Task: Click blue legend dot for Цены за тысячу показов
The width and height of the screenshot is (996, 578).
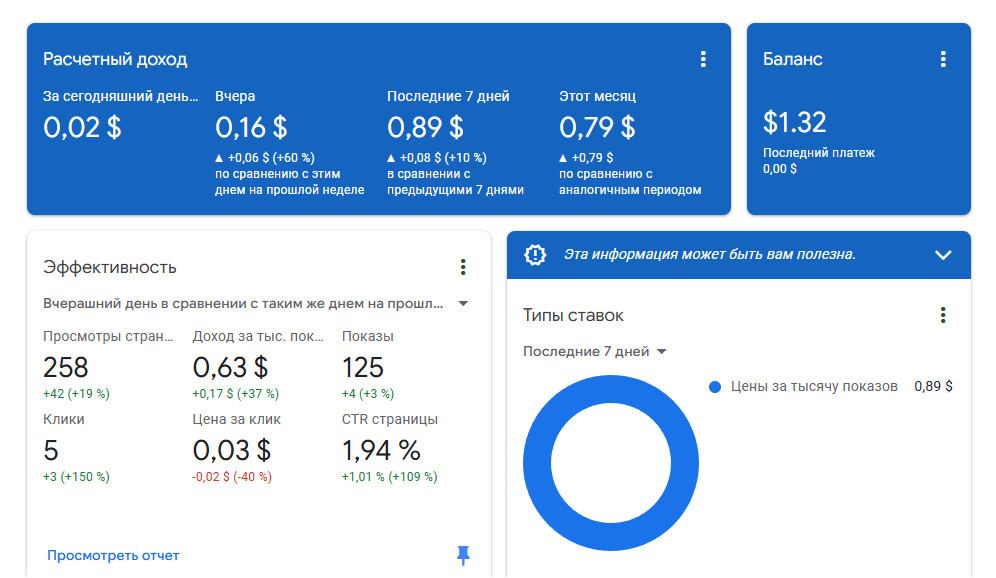Action: 714,386
